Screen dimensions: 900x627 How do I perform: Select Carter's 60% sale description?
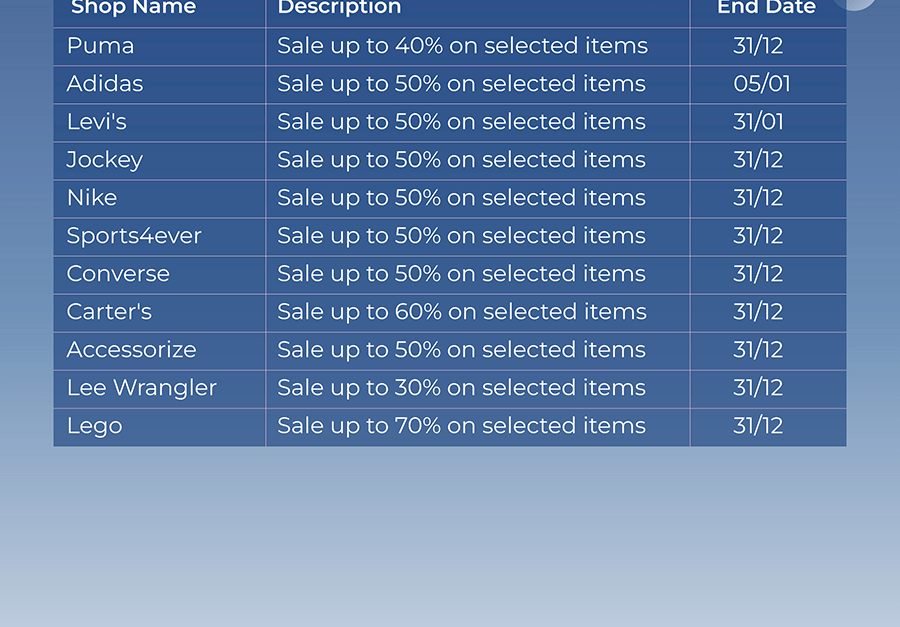point(461,312)
